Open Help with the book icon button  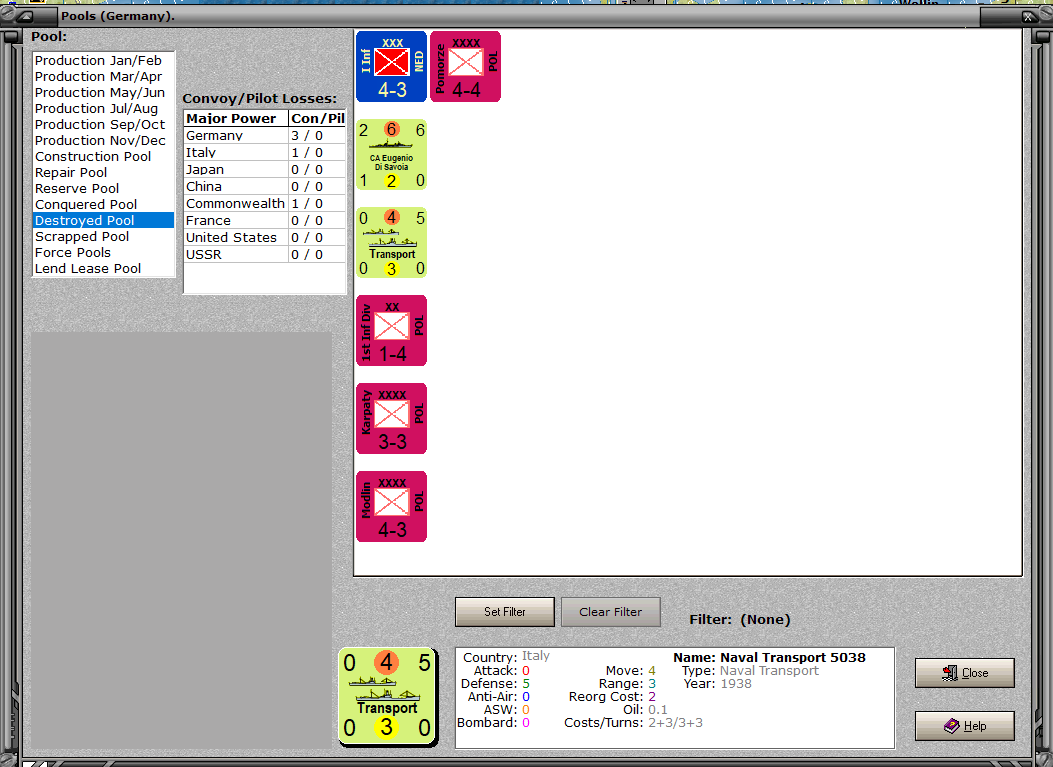tap(964, 726)
